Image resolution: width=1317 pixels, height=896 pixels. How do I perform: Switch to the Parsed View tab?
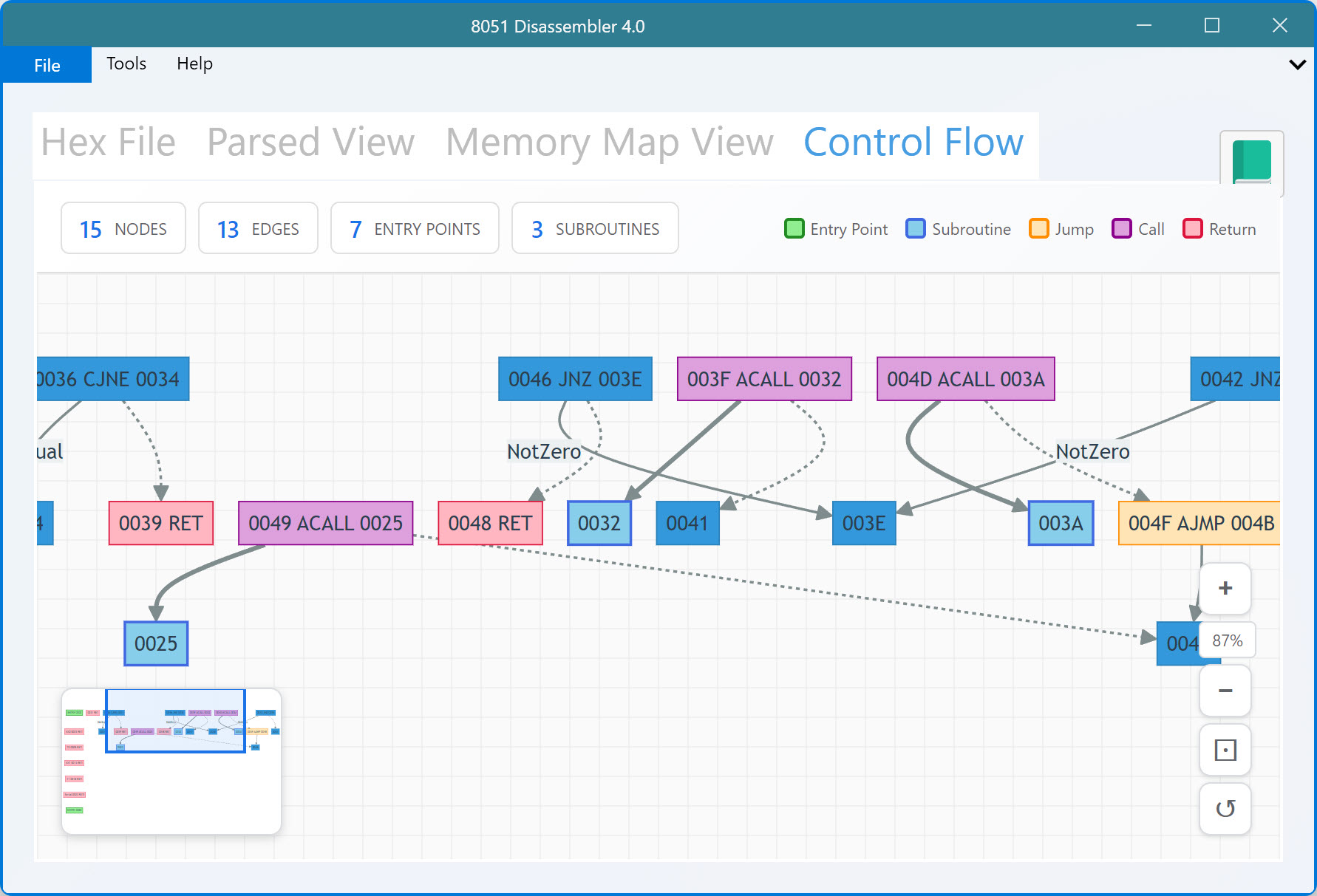pos(310,143)
